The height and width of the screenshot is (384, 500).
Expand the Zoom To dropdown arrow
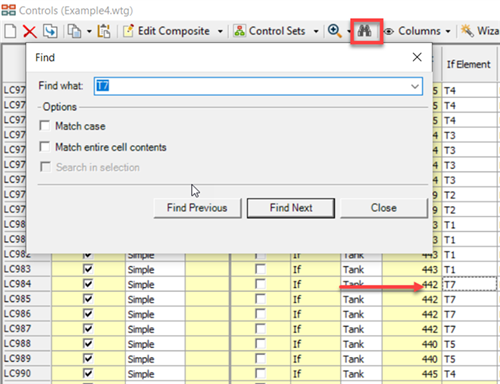pyautogui.click(x=348, y=32)
